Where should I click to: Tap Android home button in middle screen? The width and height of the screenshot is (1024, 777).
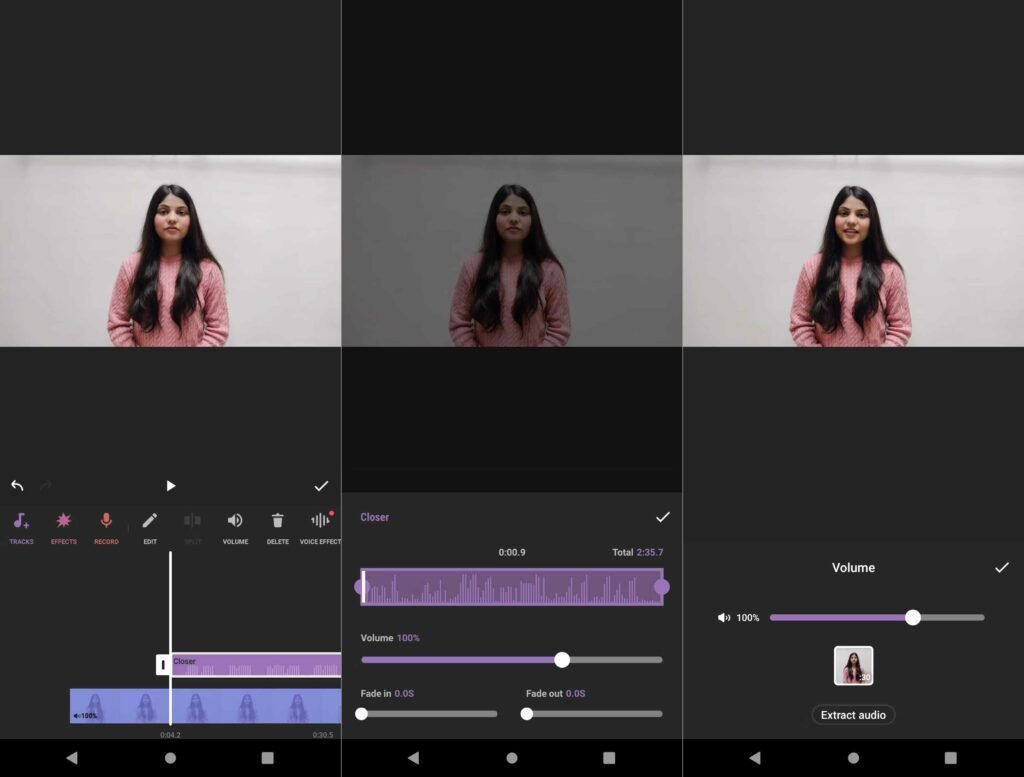(512, 757)
